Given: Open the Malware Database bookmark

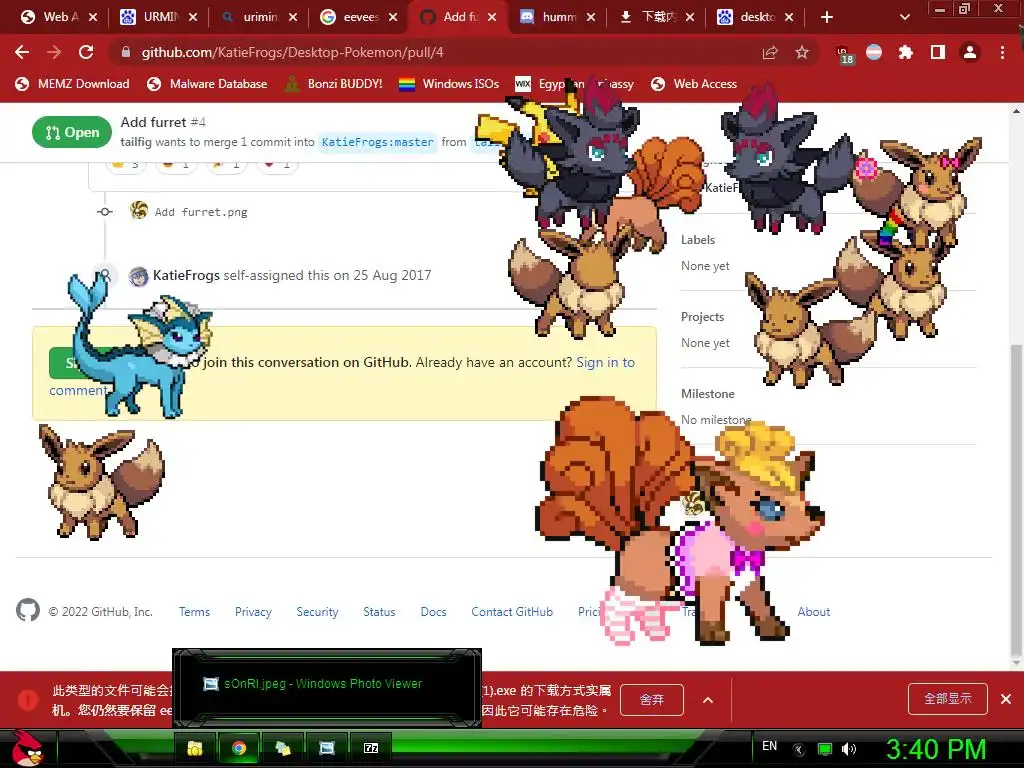Looking at the screenshot, I should (x=208, y=84).
